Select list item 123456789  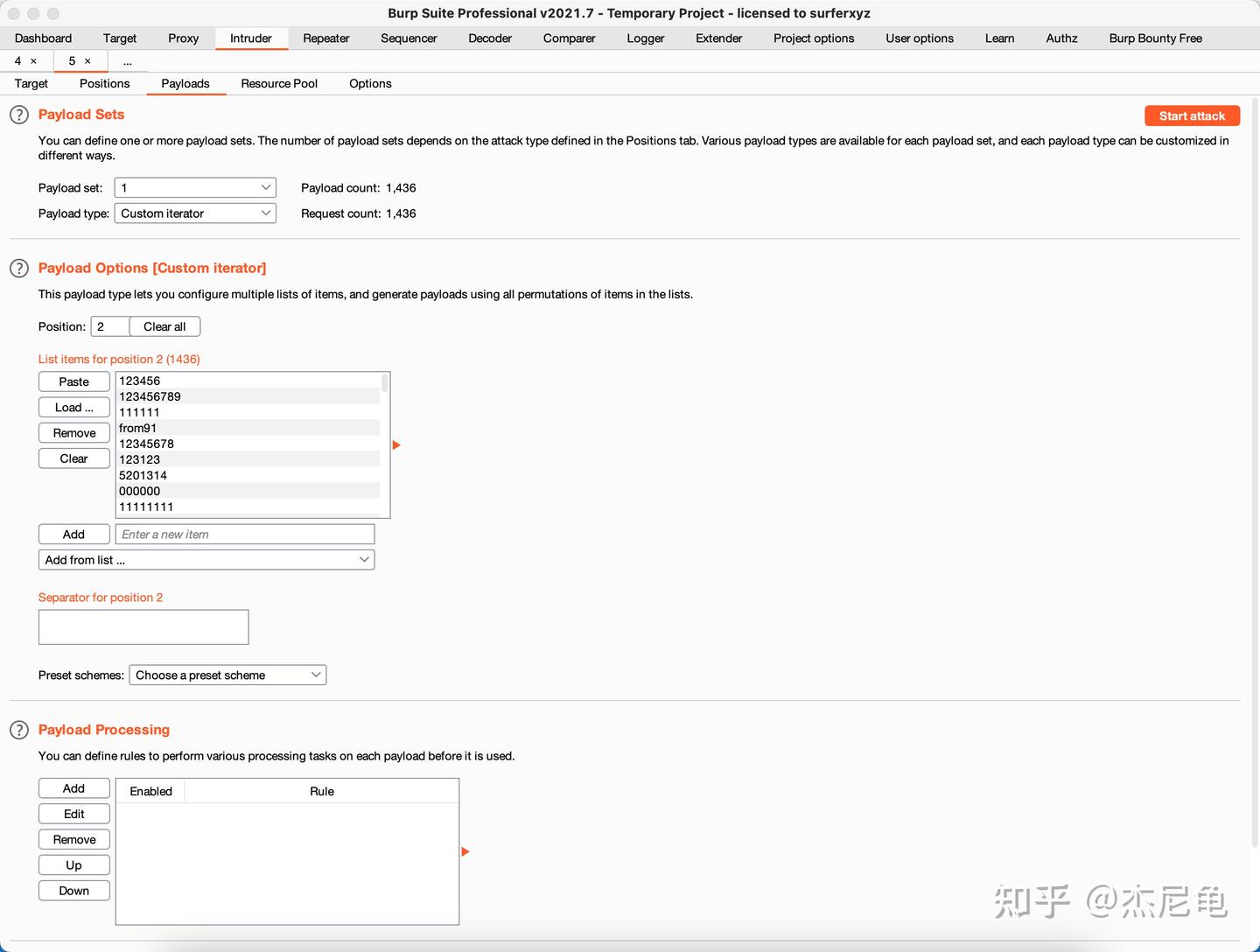(x=248, y=396)
